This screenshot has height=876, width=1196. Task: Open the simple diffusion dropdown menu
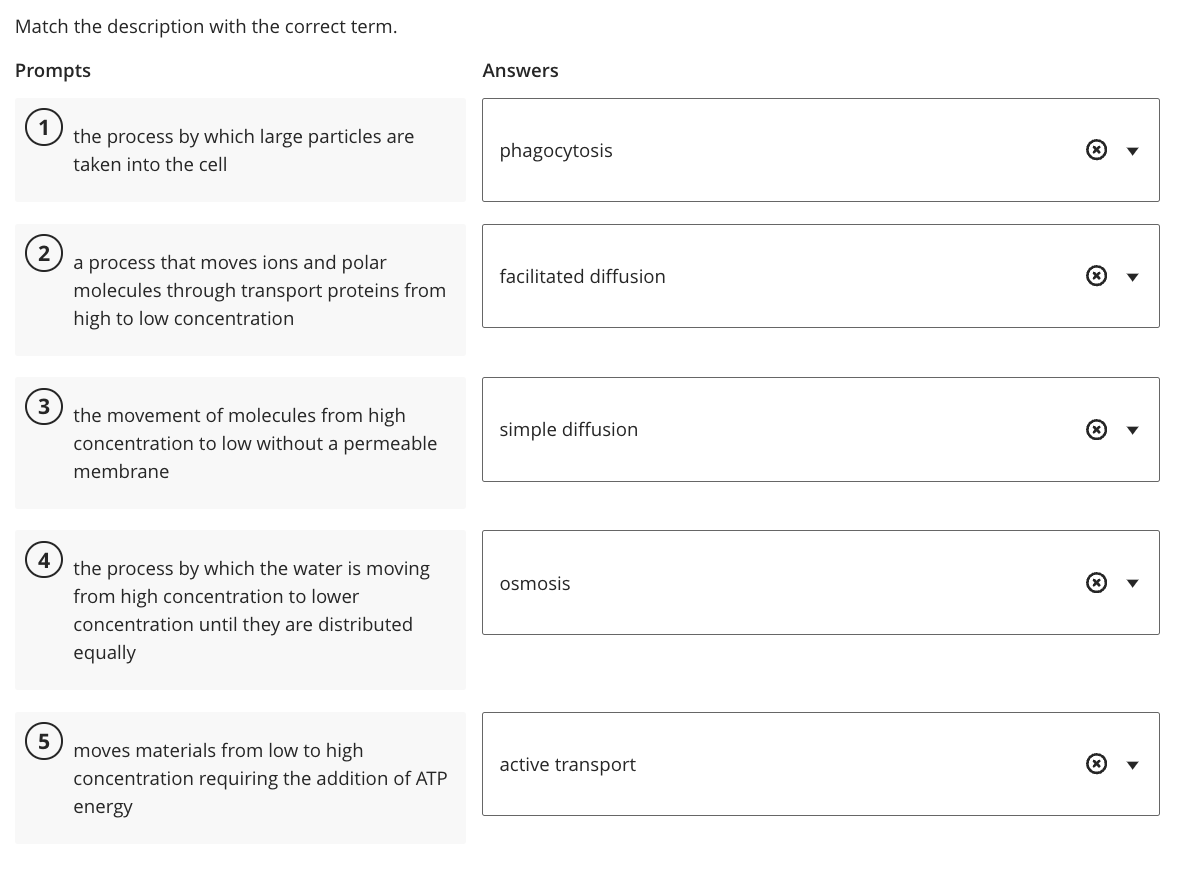pos(1132,429)
